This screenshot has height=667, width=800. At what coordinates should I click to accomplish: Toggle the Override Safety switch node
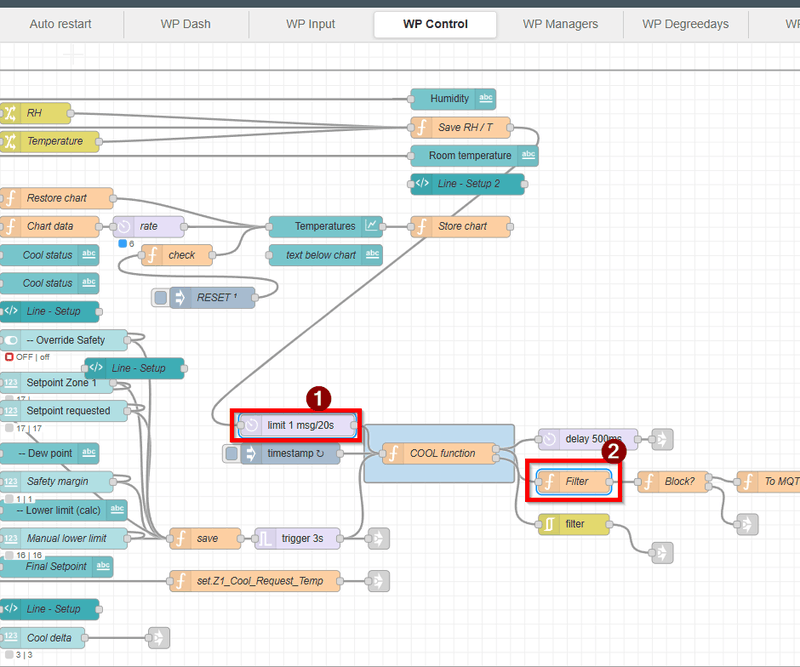12,340
